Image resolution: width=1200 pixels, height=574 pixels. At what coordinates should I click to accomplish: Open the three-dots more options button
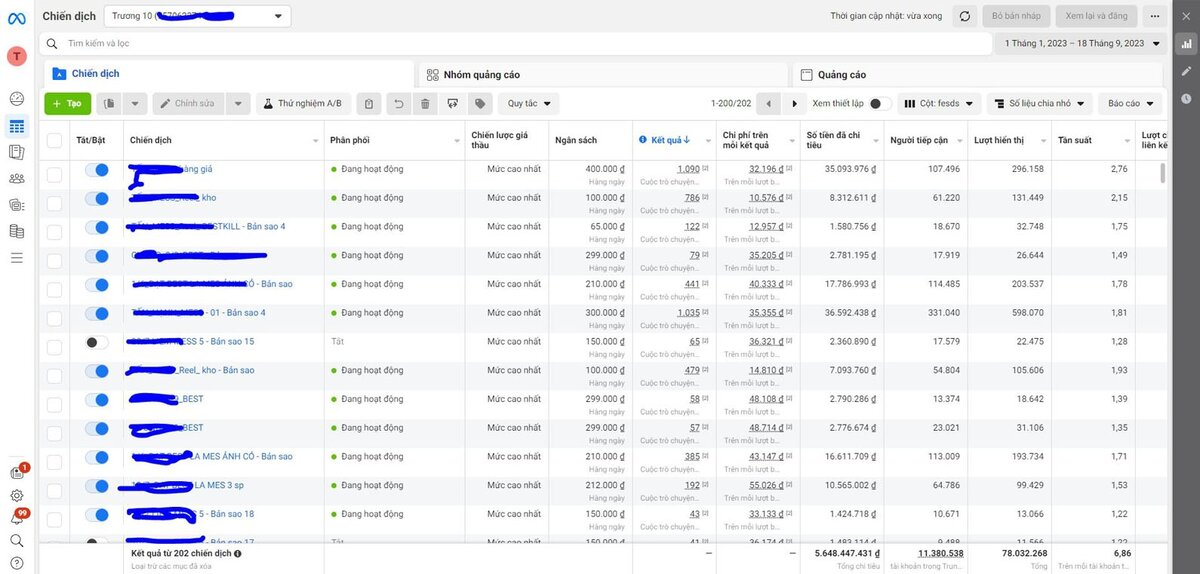tap(1154, 16)
